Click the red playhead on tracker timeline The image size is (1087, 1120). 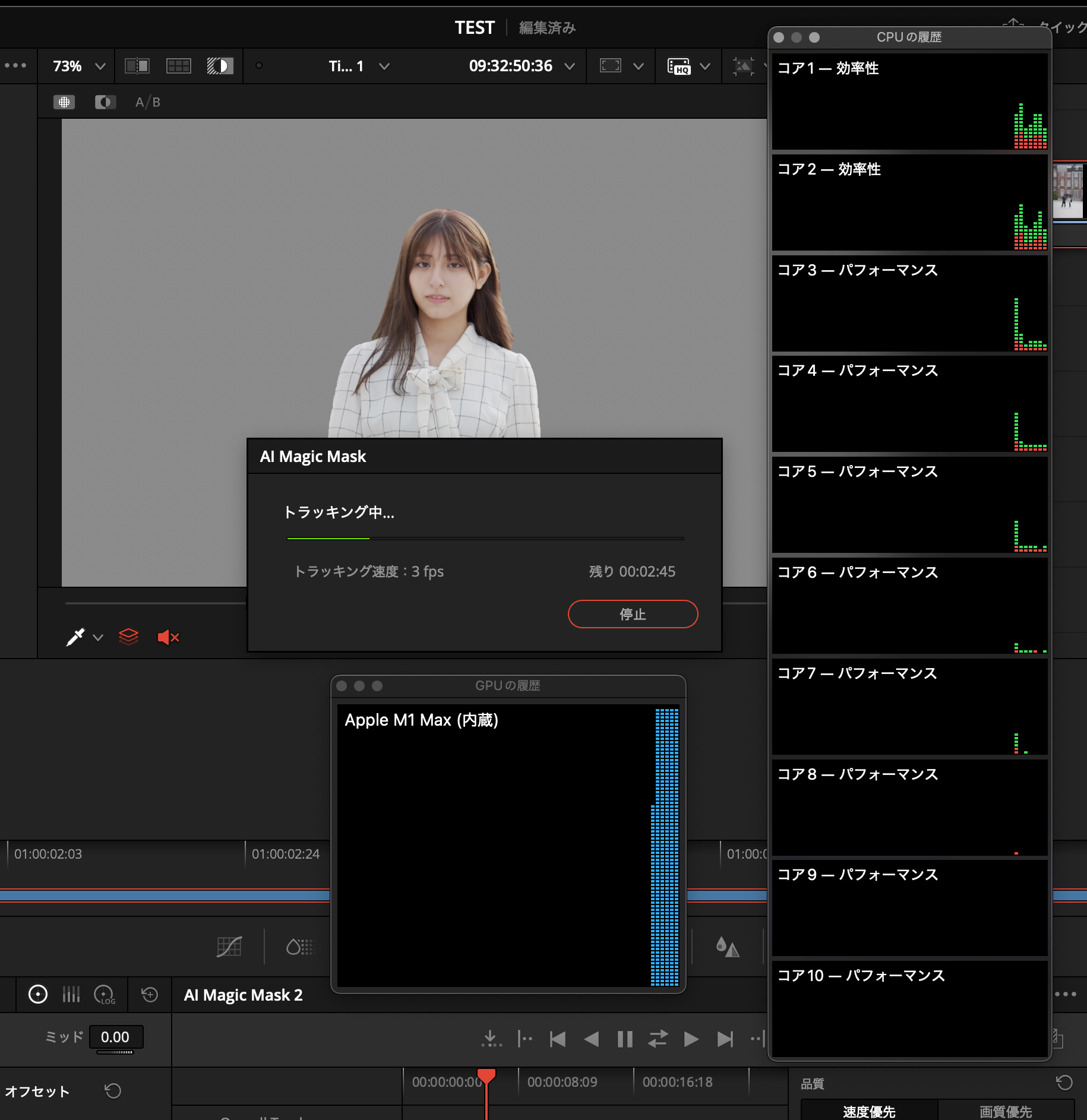tap(486, 1076)
